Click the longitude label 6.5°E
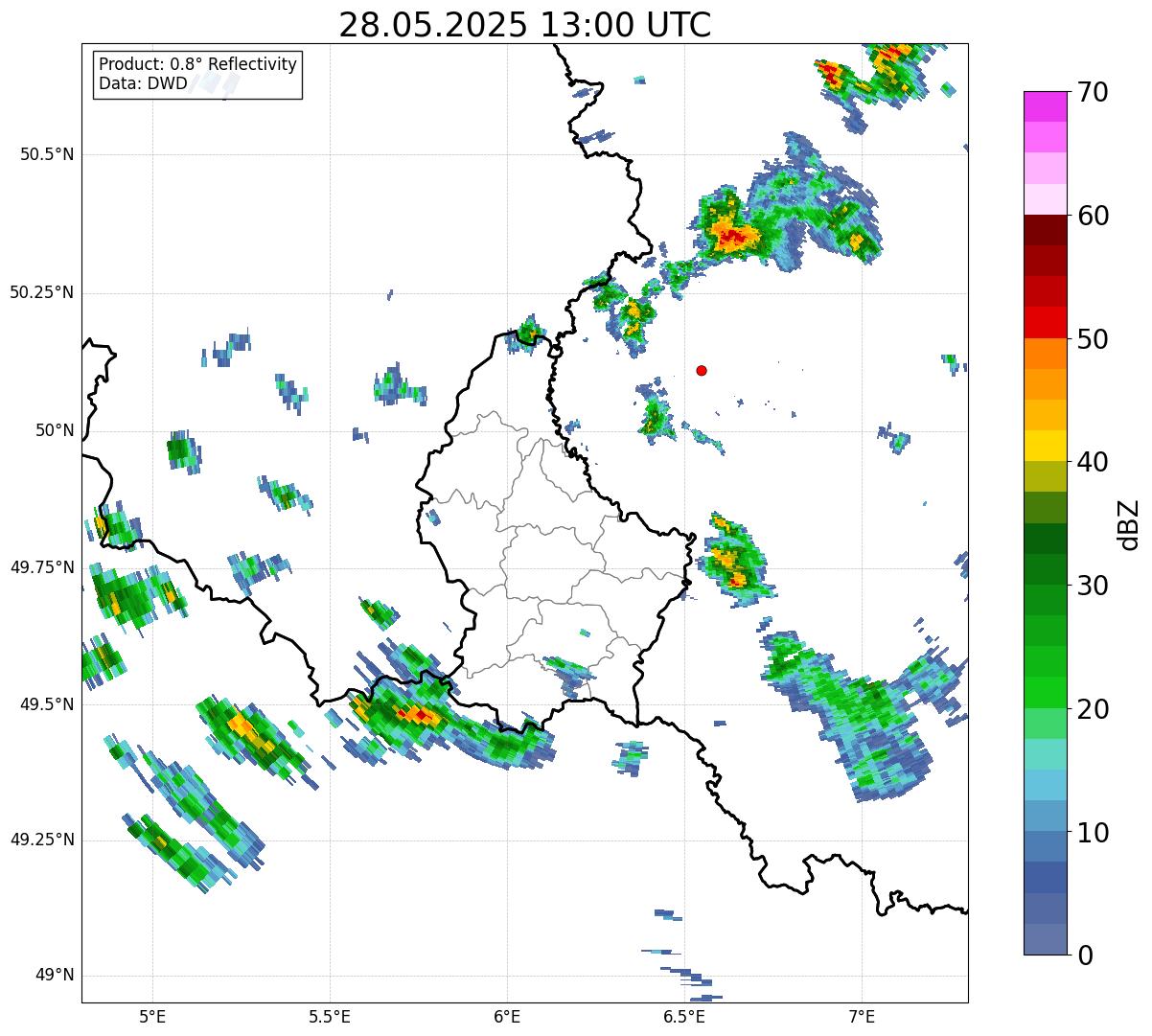The width and height of the screenshot is (1152, 1036). coord(684,1016)
